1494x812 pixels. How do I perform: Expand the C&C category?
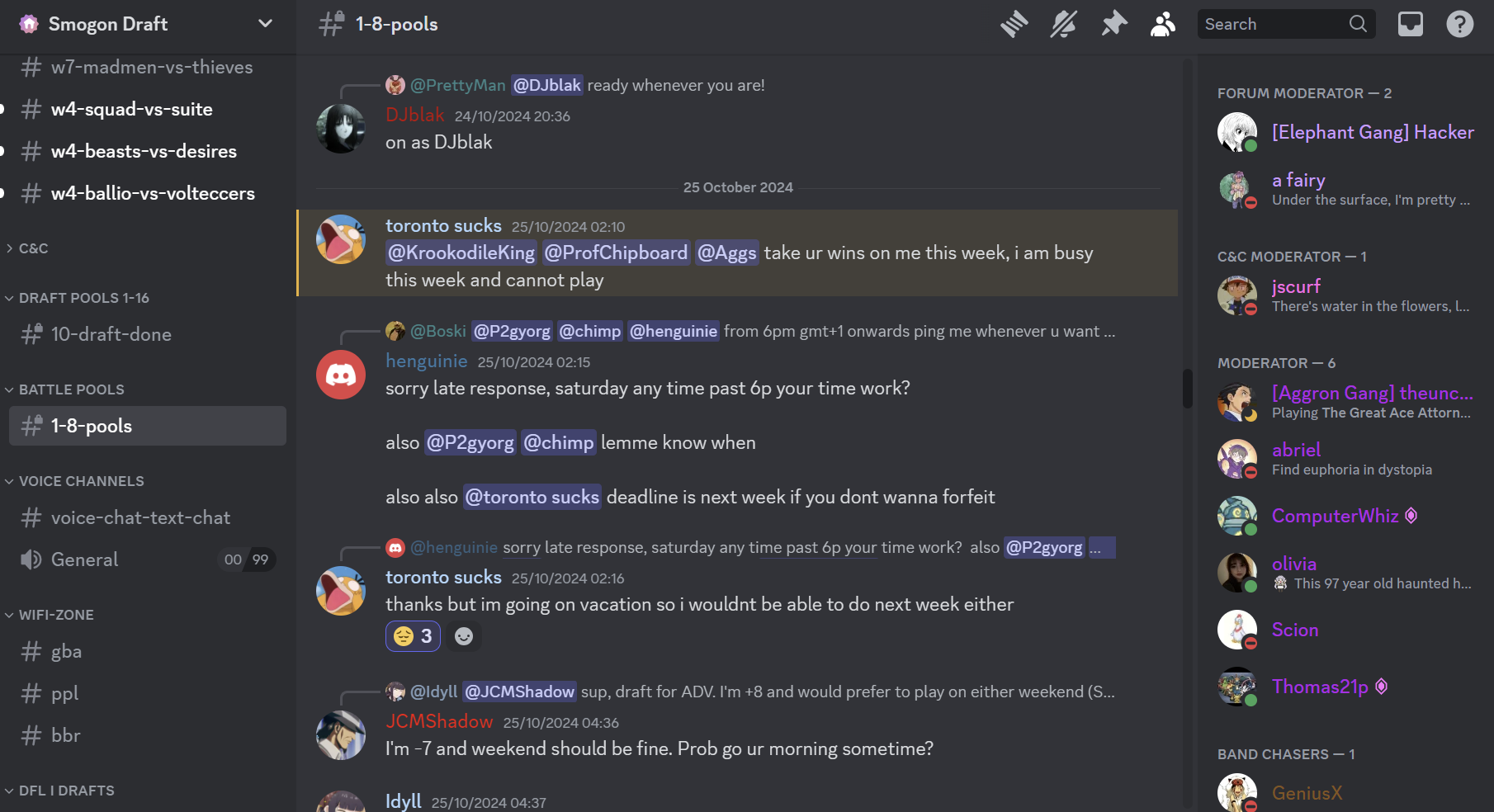33,248
